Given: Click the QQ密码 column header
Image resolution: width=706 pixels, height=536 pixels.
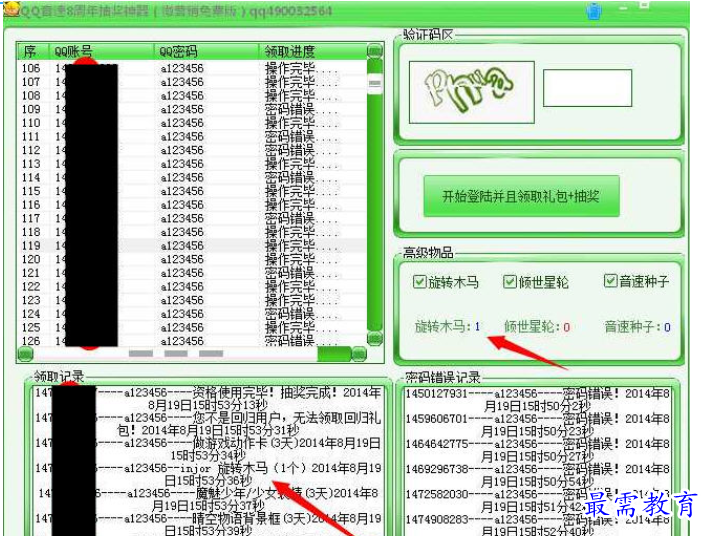Looking at the screenshot, I should (206, 51).
